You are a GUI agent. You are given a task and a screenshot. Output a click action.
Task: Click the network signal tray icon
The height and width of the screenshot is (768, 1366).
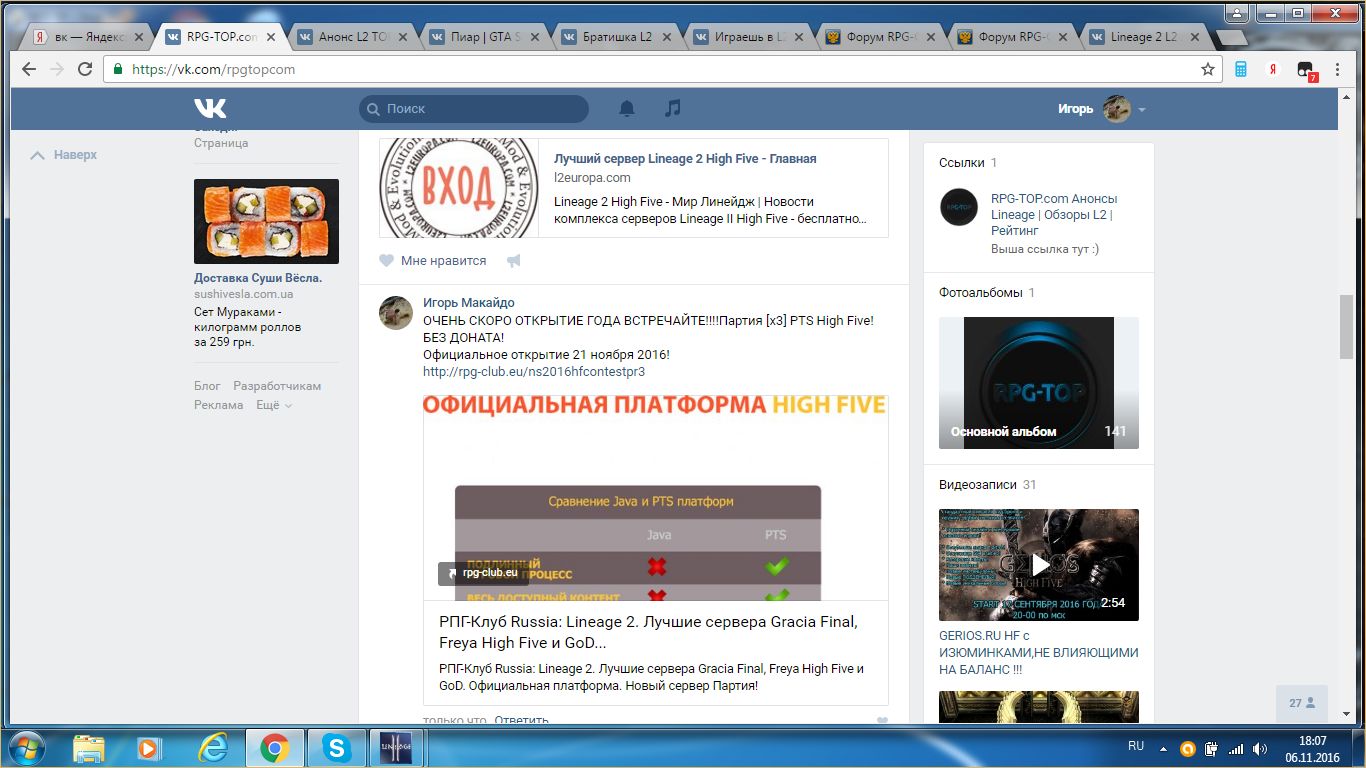pyautogui.click(x=1236, y=748)
